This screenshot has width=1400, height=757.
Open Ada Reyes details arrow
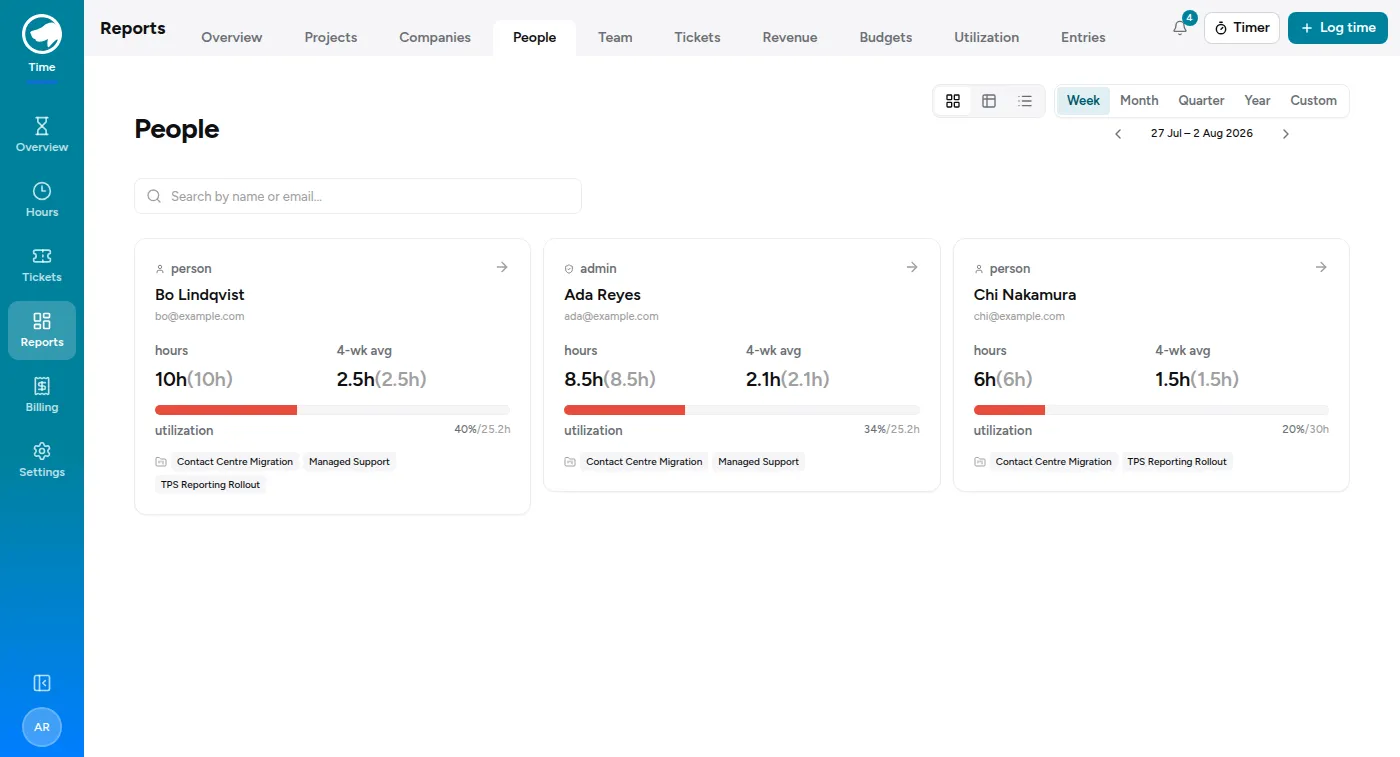tap(912, 267)
